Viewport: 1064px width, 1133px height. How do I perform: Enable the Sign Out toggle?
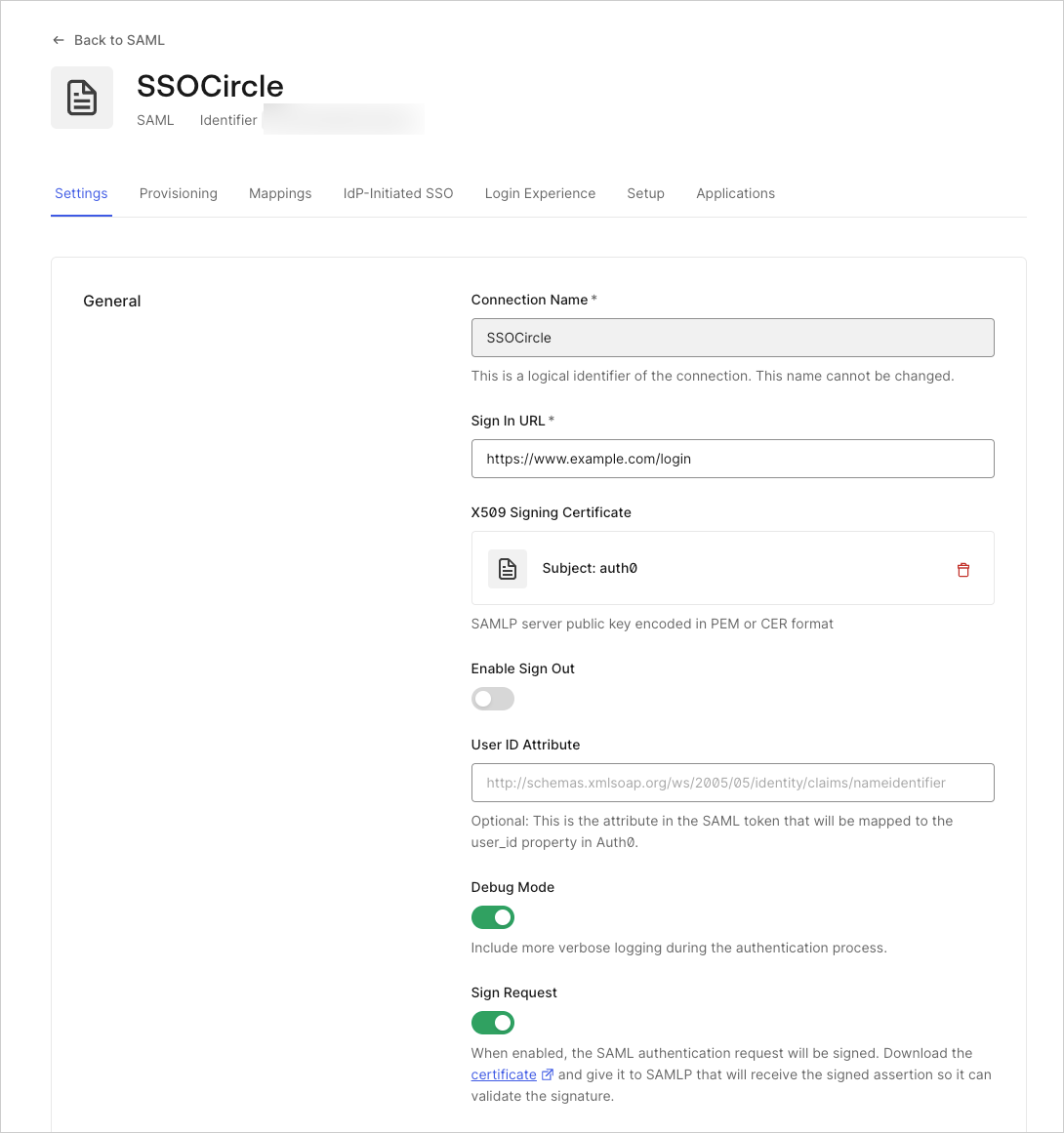point(493,699)
